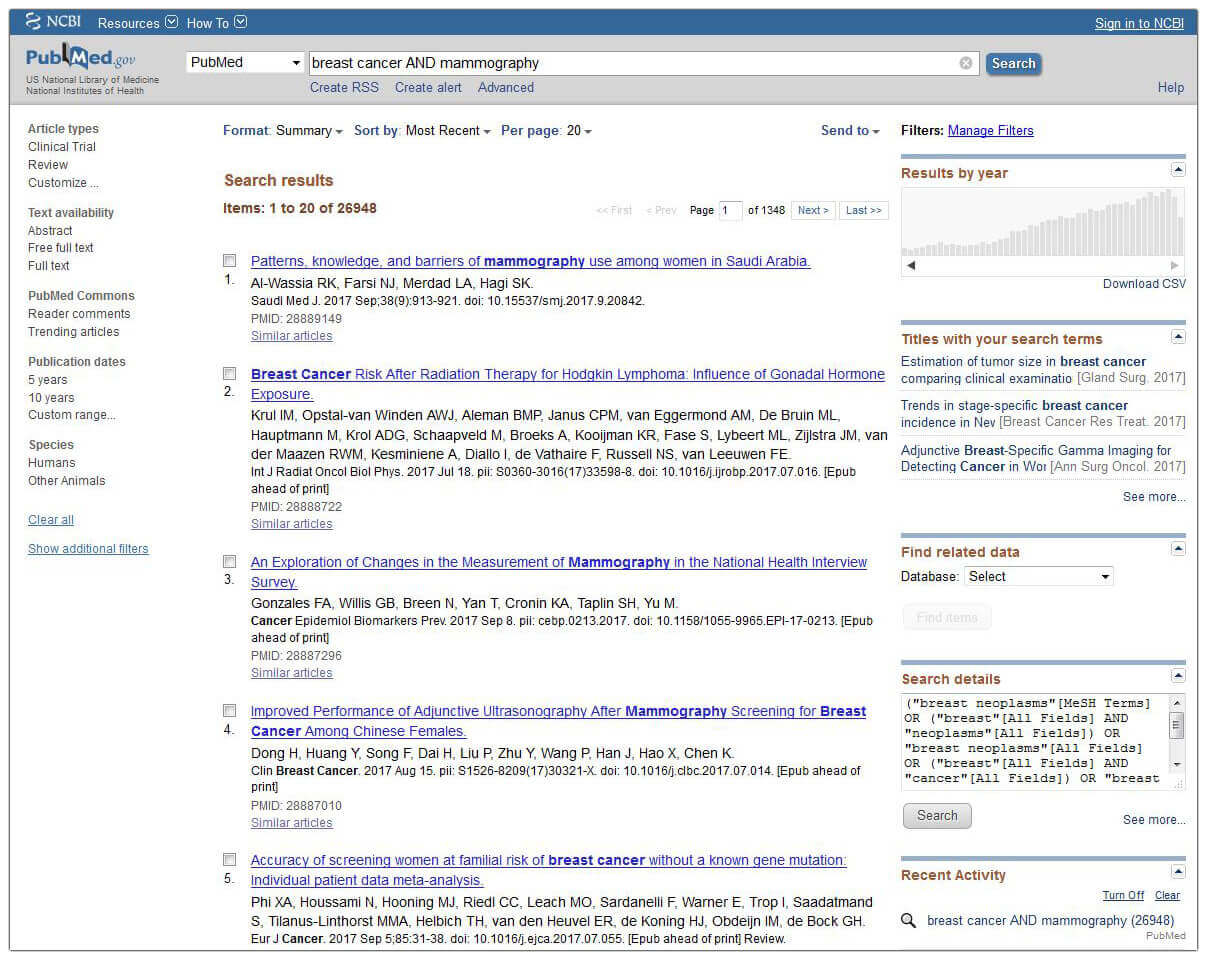Select Custom range publication dates
The image size is (1205, 958).
click(71, 415)
